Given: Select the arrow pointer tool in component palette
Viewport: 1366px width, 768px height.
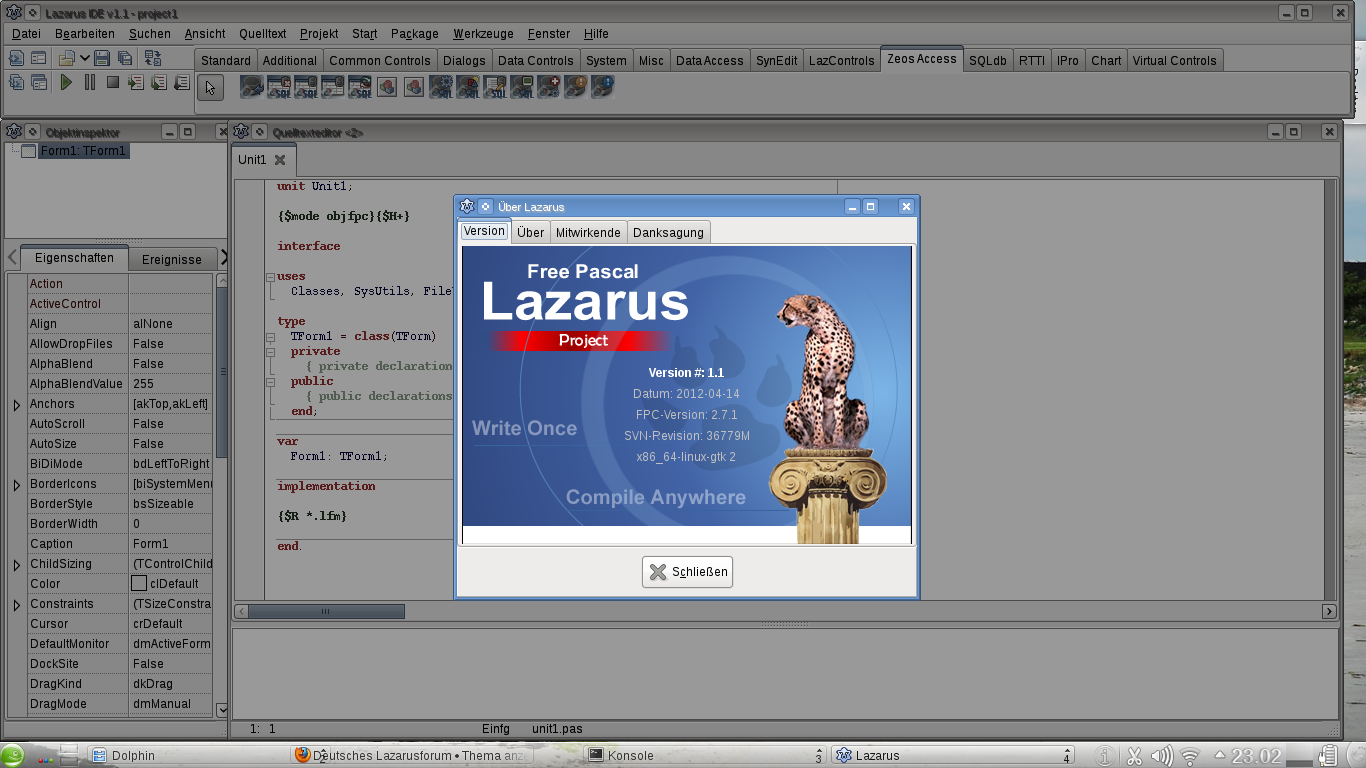Looking at the screenshot, I should pyautogui.click(x=210, y=88).
